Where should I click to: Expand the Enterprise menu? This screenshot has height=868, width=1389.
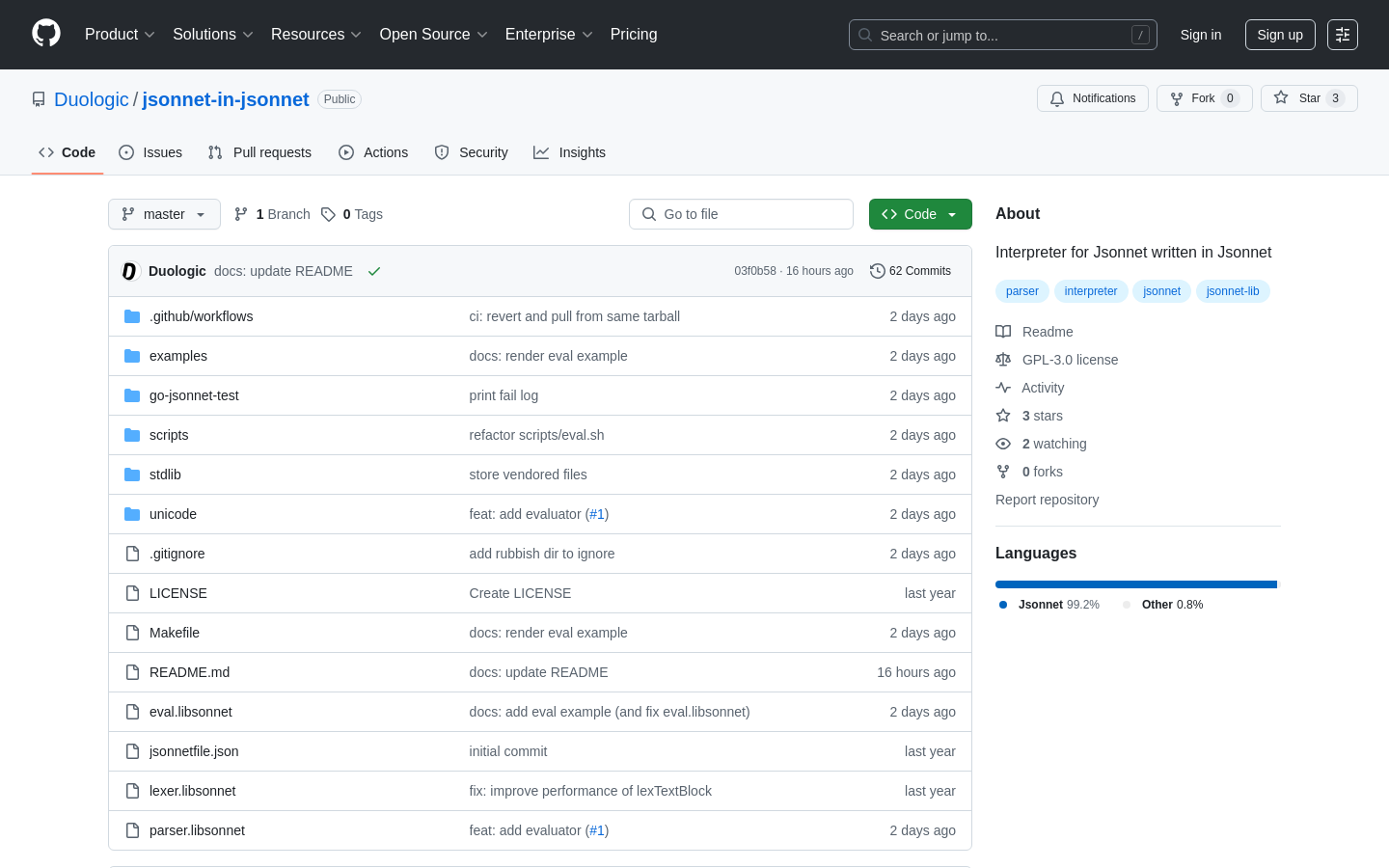pos(549,35)
